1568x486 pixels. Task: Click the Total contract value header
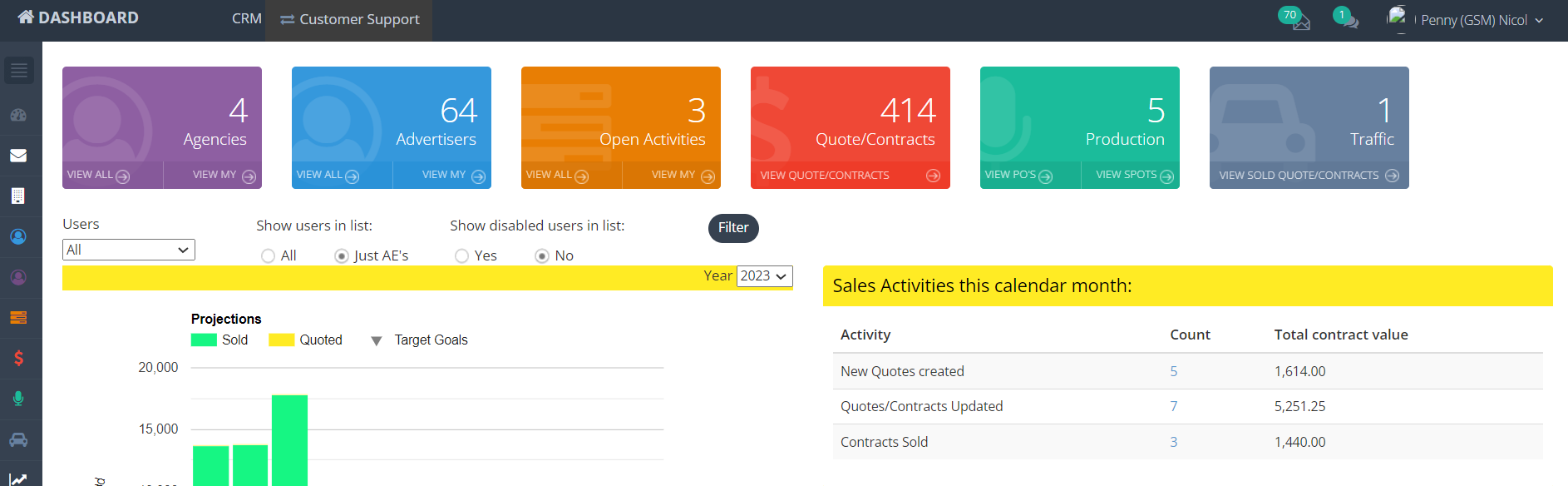coord(1341,335)
